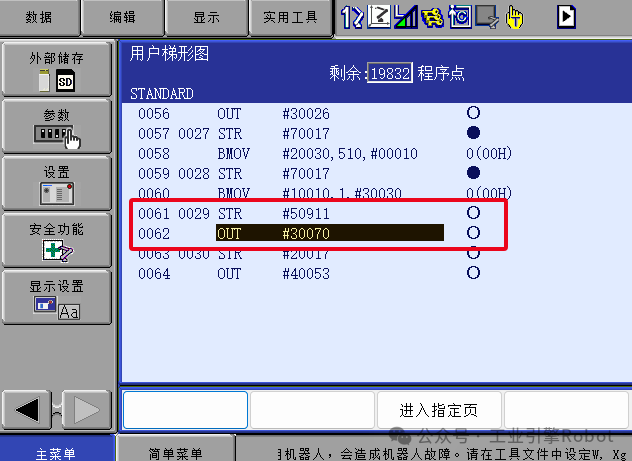Viewport: 632px width, 461px height.
Task: Open the 参数 parameter menu
Action: [56, 126]
